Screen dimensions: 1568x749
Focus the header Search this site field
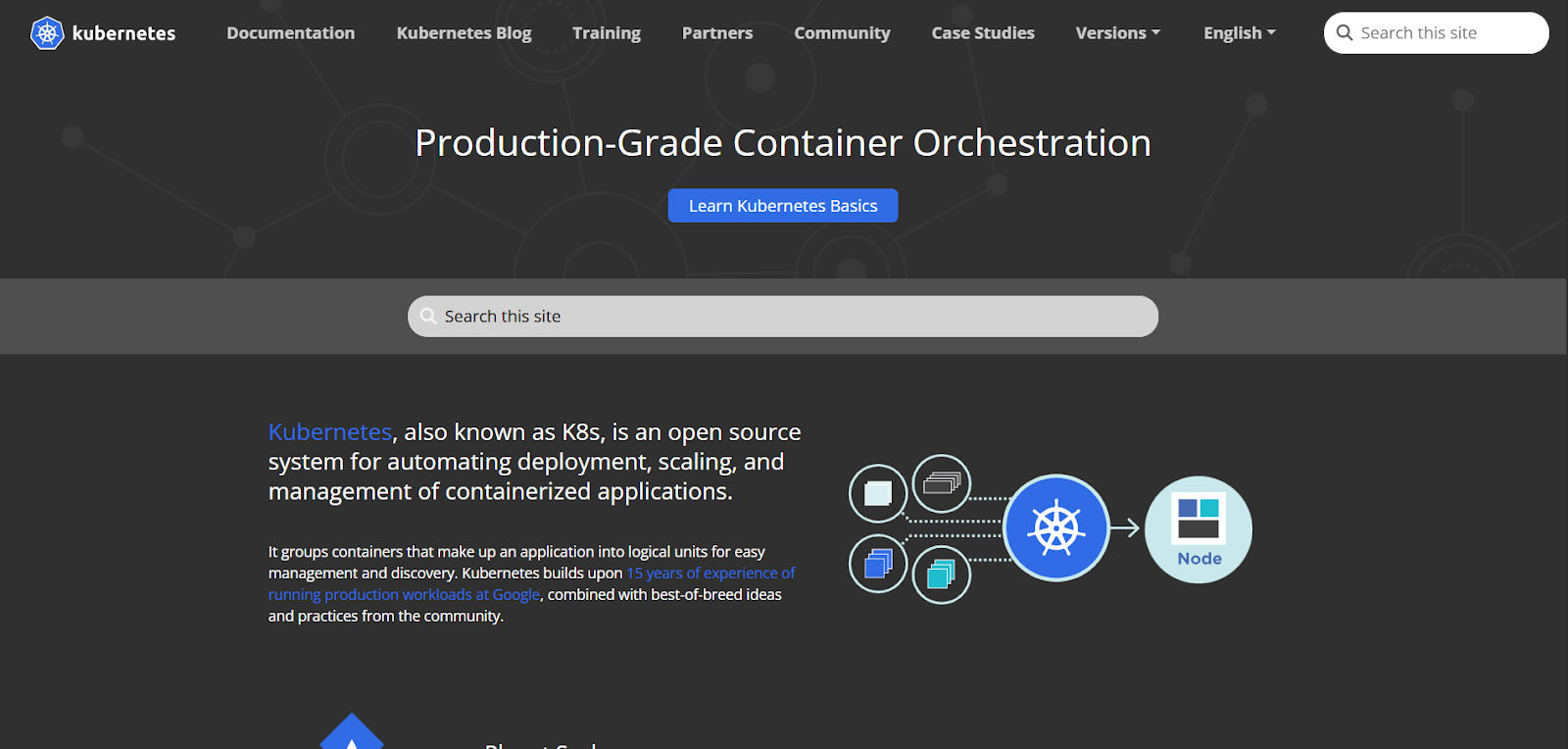[x=1437, y=33]
